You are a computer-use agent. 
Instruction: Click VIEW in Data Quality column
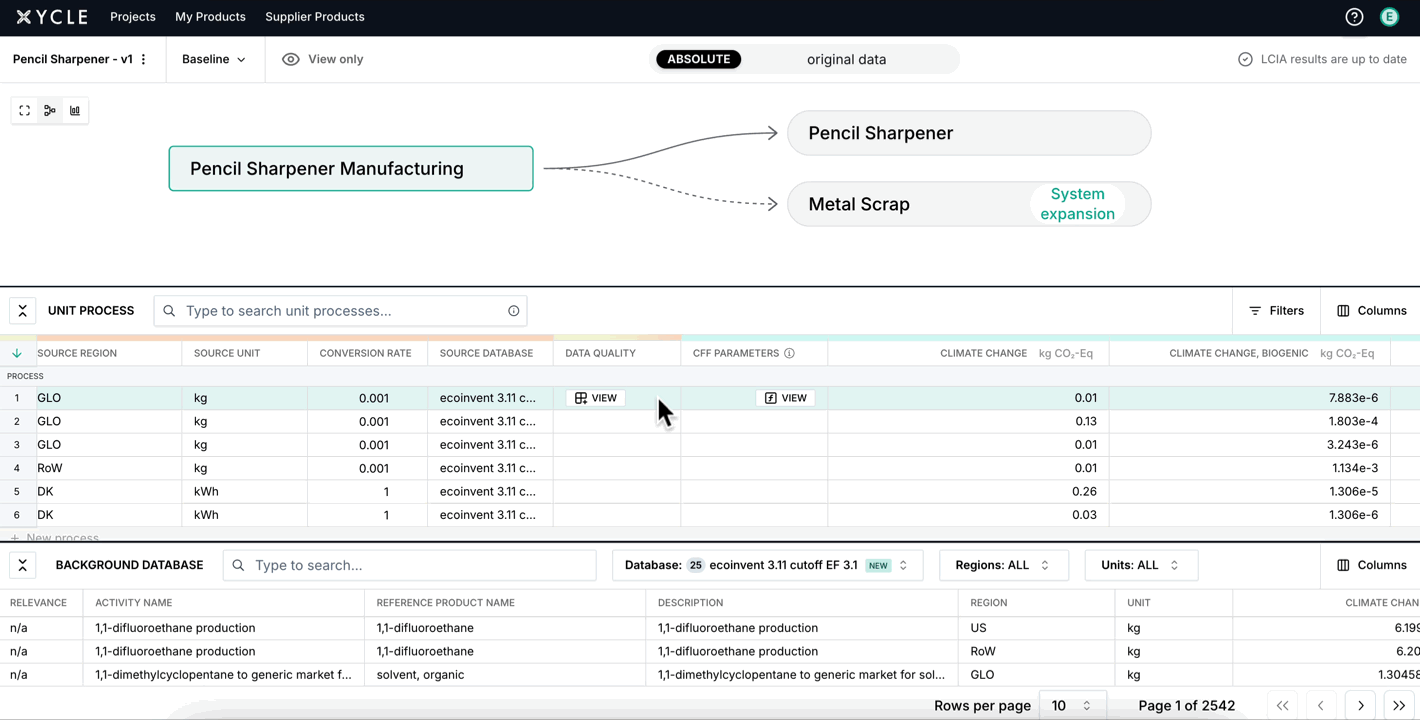[x=596, y=398]
